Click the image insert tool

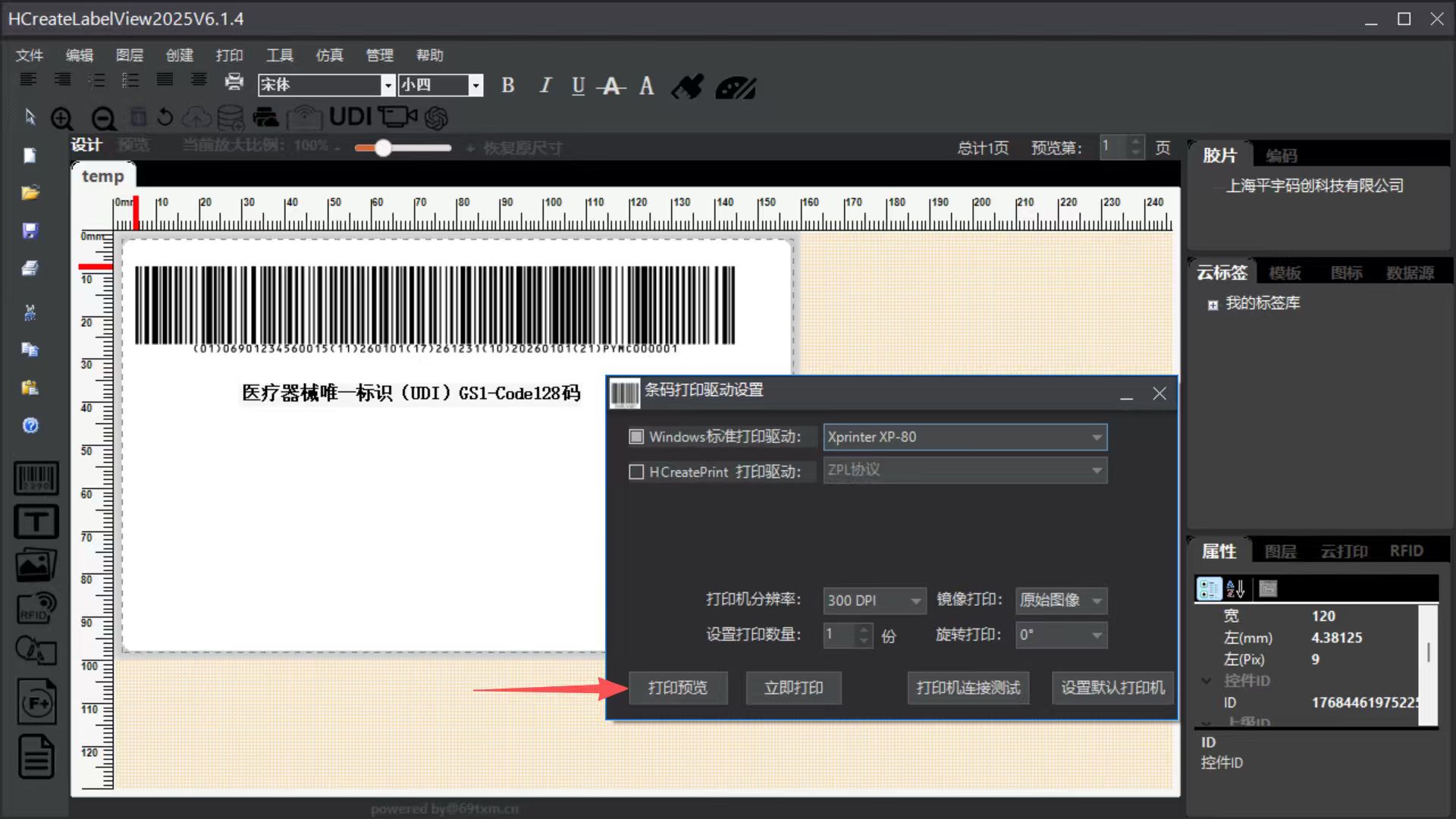[36, 564]
